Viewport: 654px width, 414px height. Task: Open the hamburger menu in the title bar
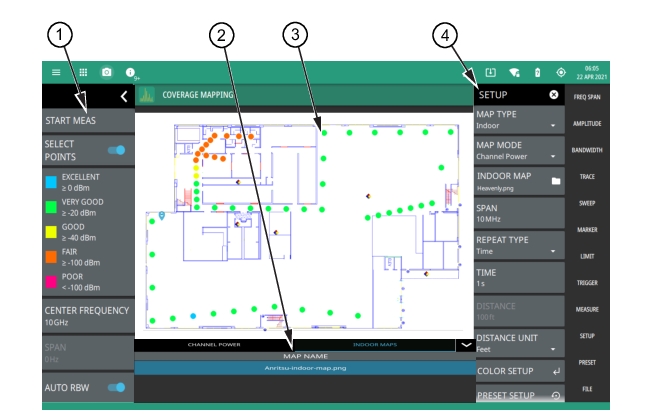click(x=57, y=73)
